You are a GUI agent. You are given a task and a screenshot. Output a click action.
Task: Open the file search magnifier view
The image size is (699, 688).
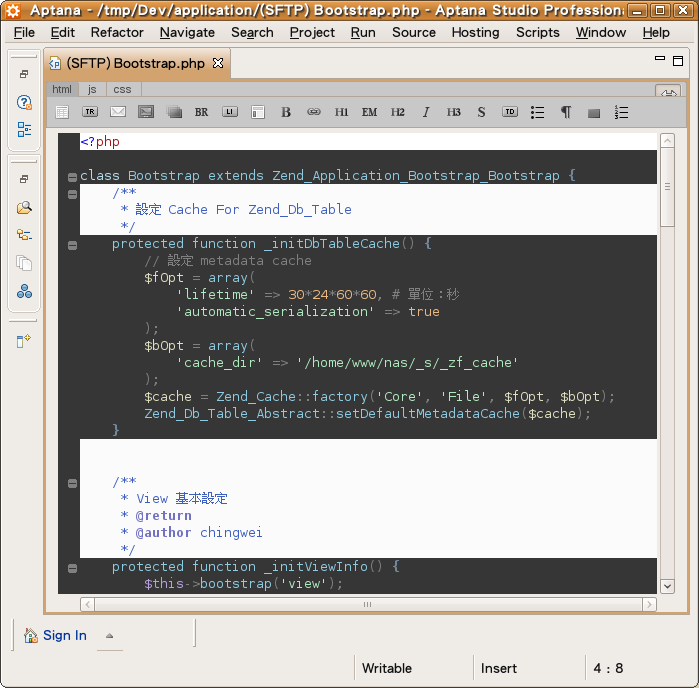(x=24, y=207)
